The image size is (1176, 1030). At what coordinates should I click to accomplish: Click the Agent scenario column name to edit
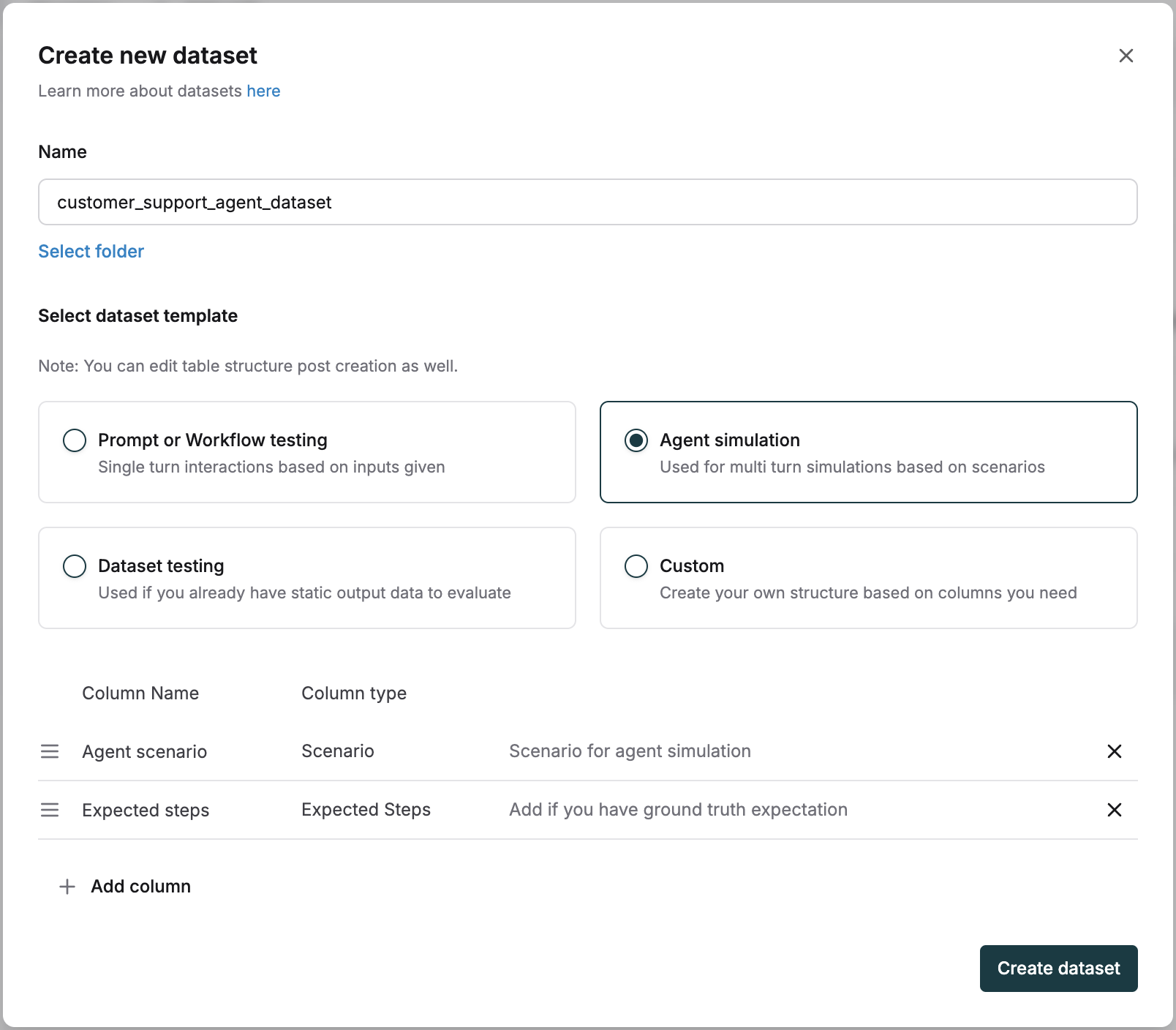[145, 751]
